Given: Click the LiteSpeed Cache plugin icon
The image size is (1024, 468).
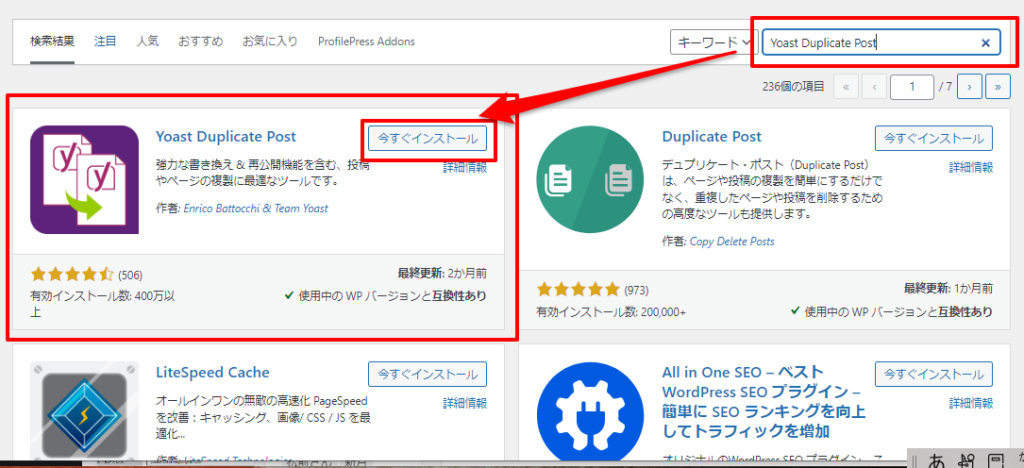Looking at the screenshot, I should pyautogui.click(x=84, y=411).
